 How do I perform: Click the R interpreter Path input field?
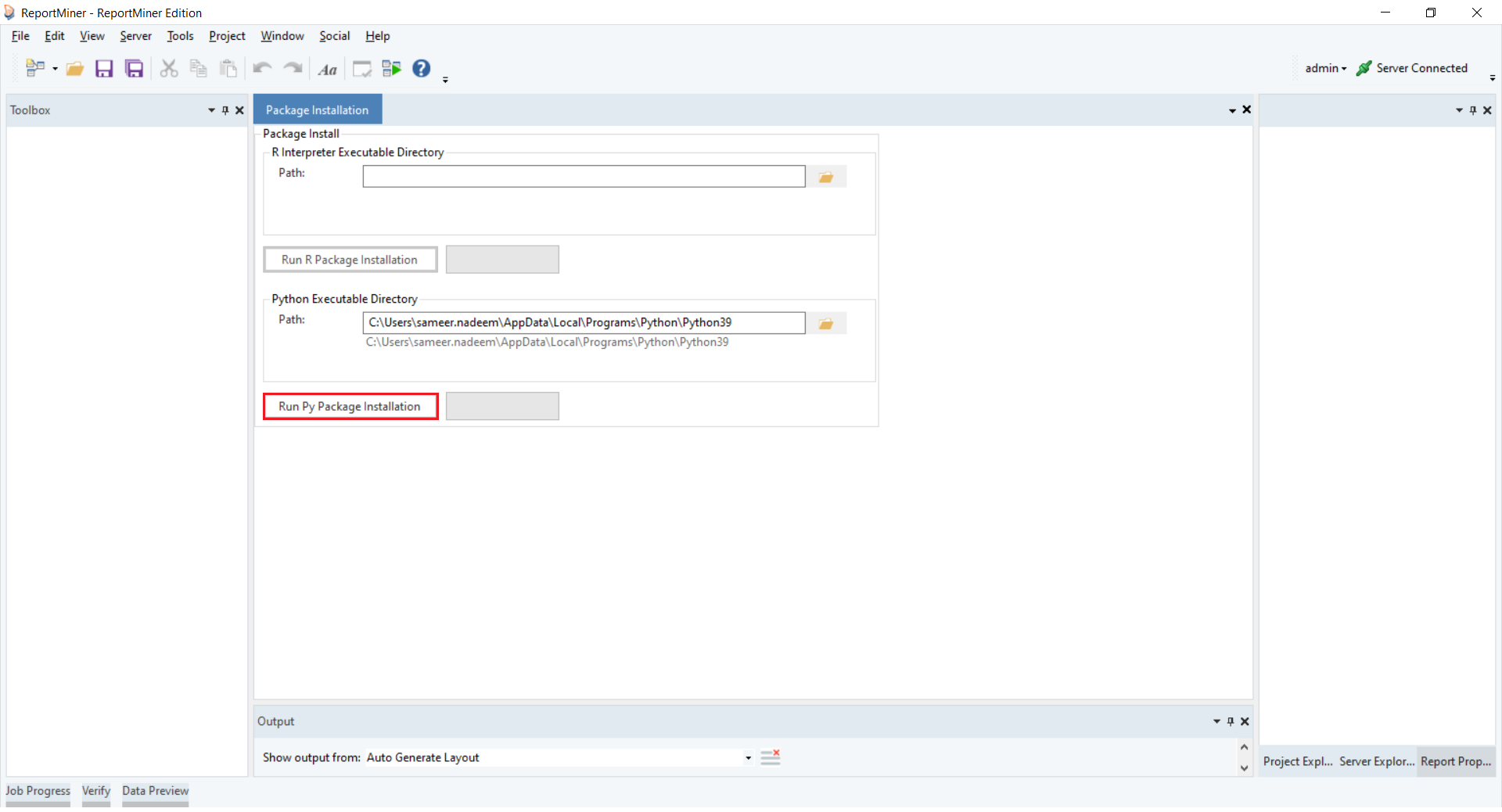[x=584, y=177]
